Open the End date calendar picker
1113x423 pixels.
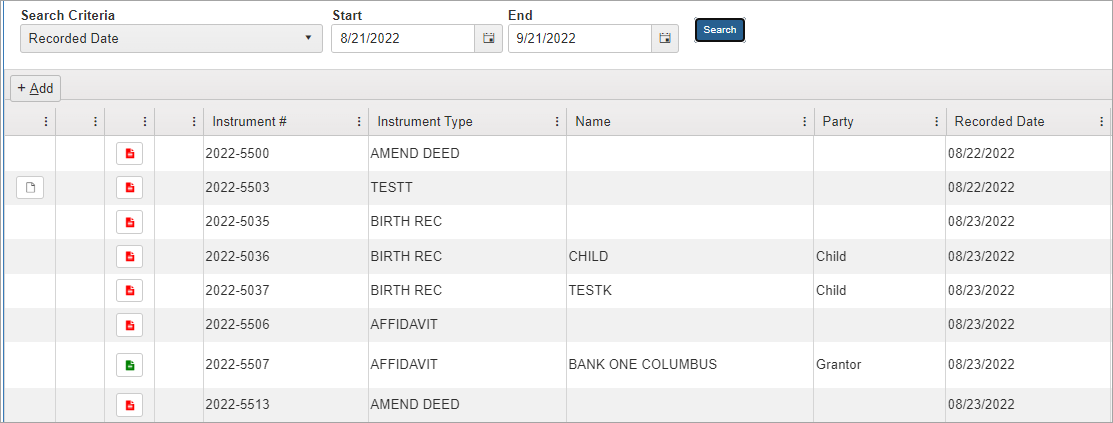(x=665, y=39)
